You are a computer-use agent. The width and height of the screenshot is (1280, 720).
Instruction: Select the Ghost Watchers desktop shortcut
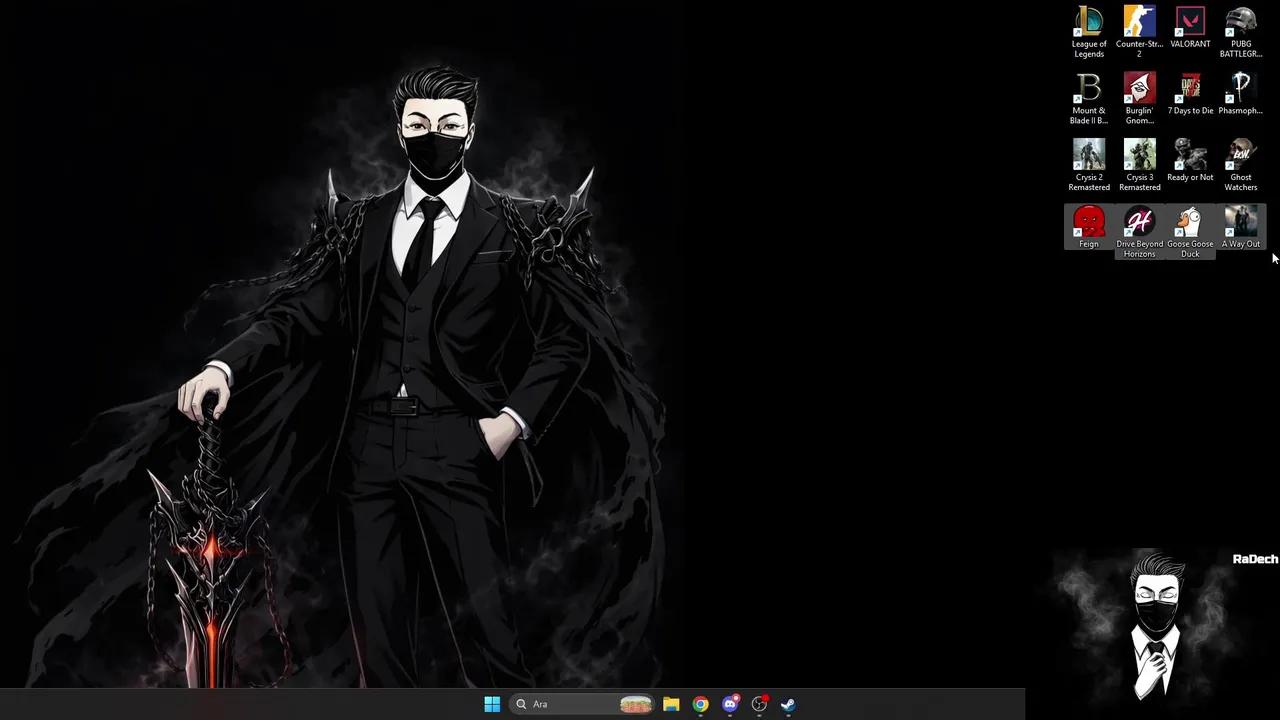1241,166
